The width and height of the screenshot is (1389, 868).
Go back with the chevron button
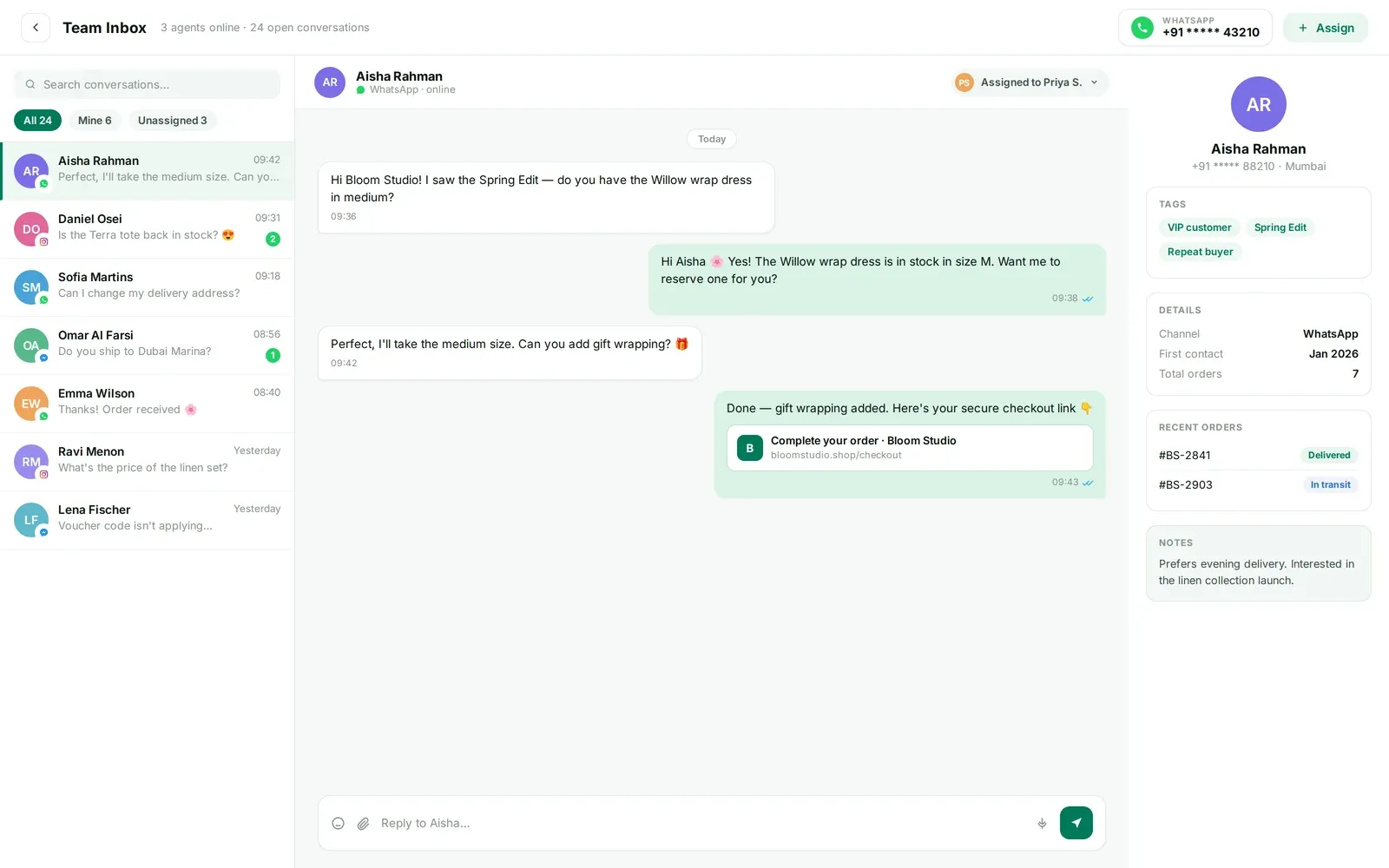(x=36, y=28)
